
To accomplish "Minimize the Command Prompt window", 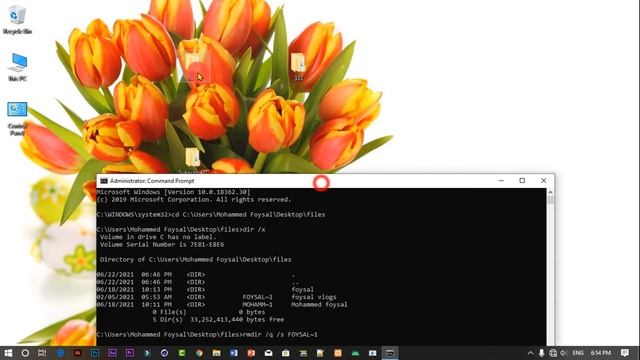I will pos(501,181).
